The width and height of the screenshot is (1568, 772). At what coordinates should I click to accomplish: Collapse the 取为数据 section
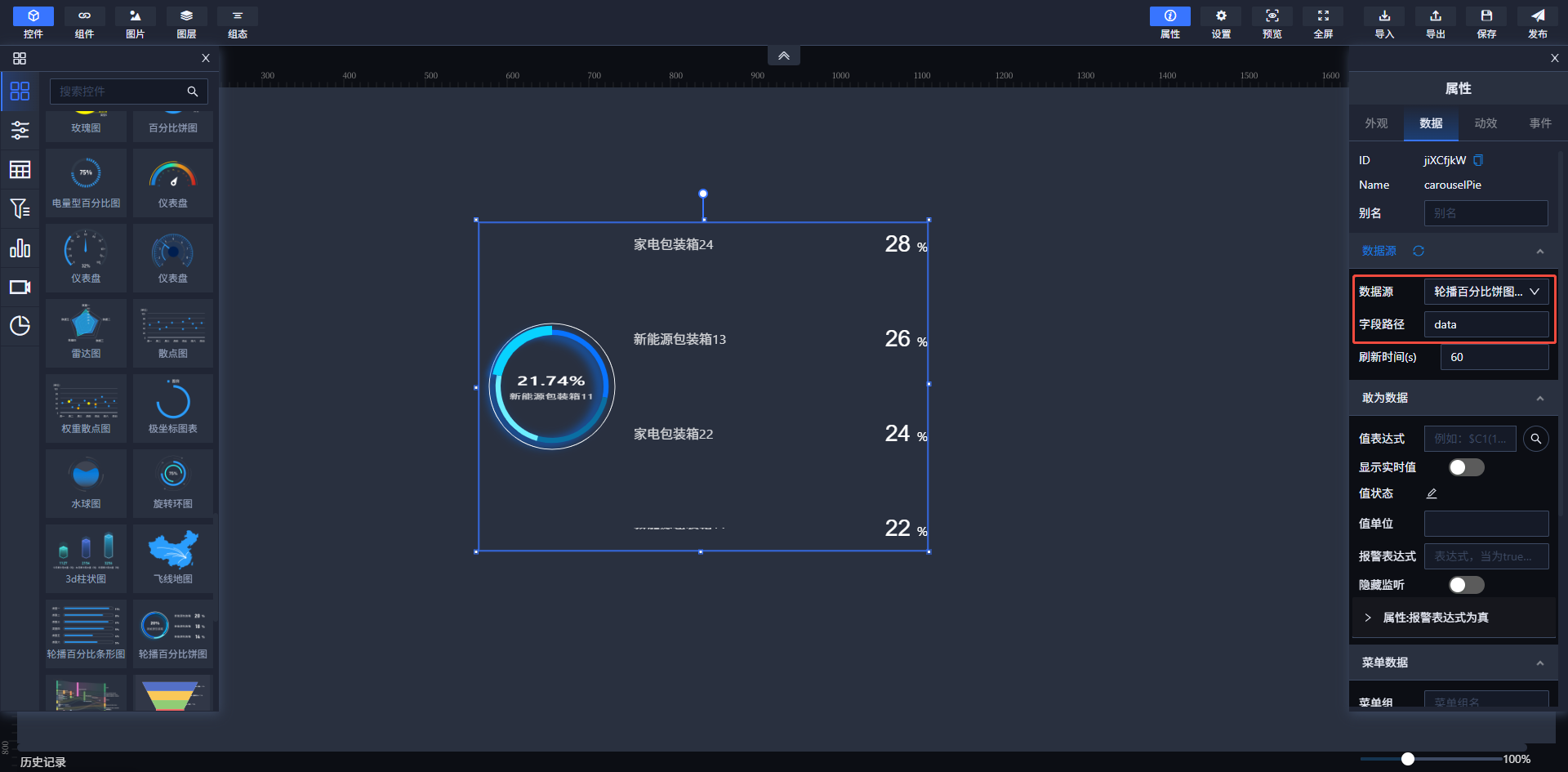point(1539,399)
